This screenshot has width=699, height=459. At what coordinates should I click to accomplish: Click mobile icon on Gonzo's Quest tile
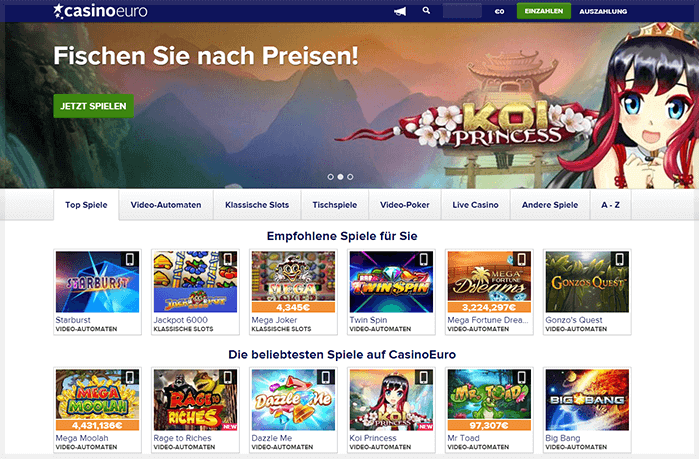pos(620,259)
